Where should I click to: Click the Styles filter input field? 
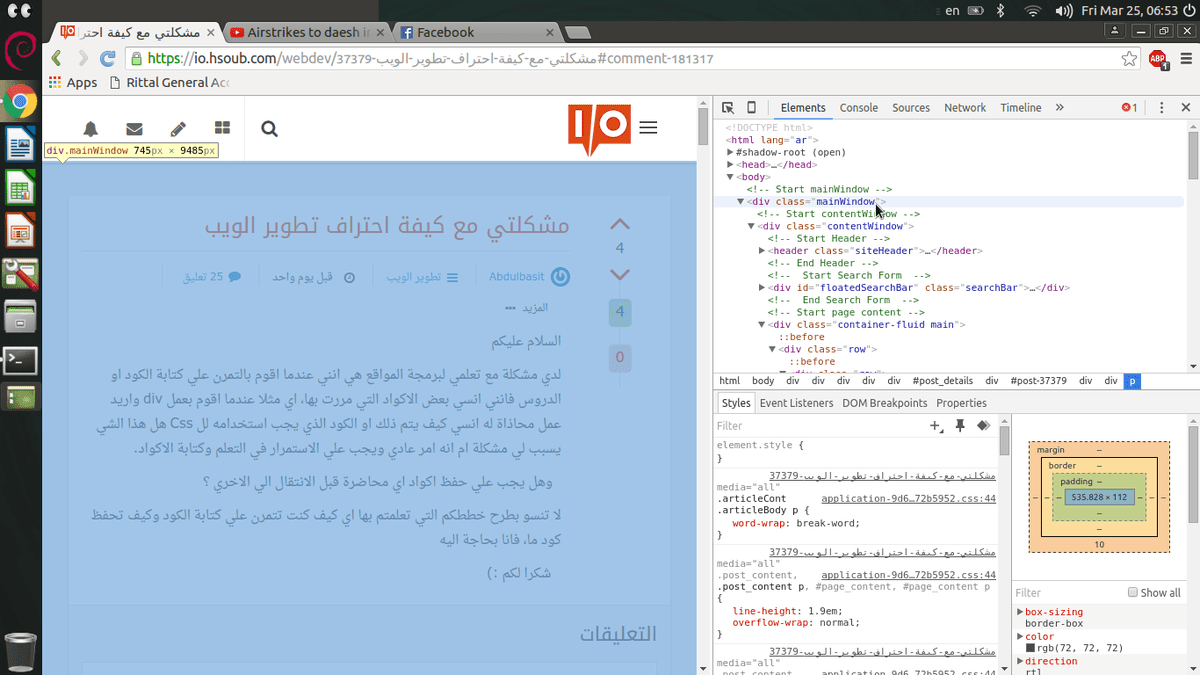tap(820, 426)
